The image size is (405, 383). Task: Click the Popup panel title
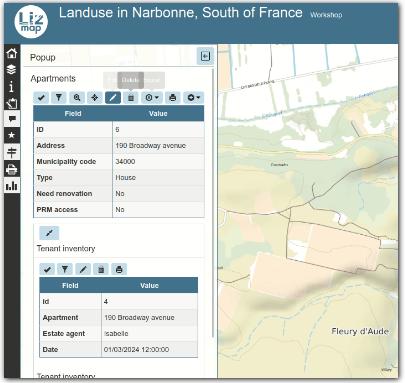[x=43, y=58]
